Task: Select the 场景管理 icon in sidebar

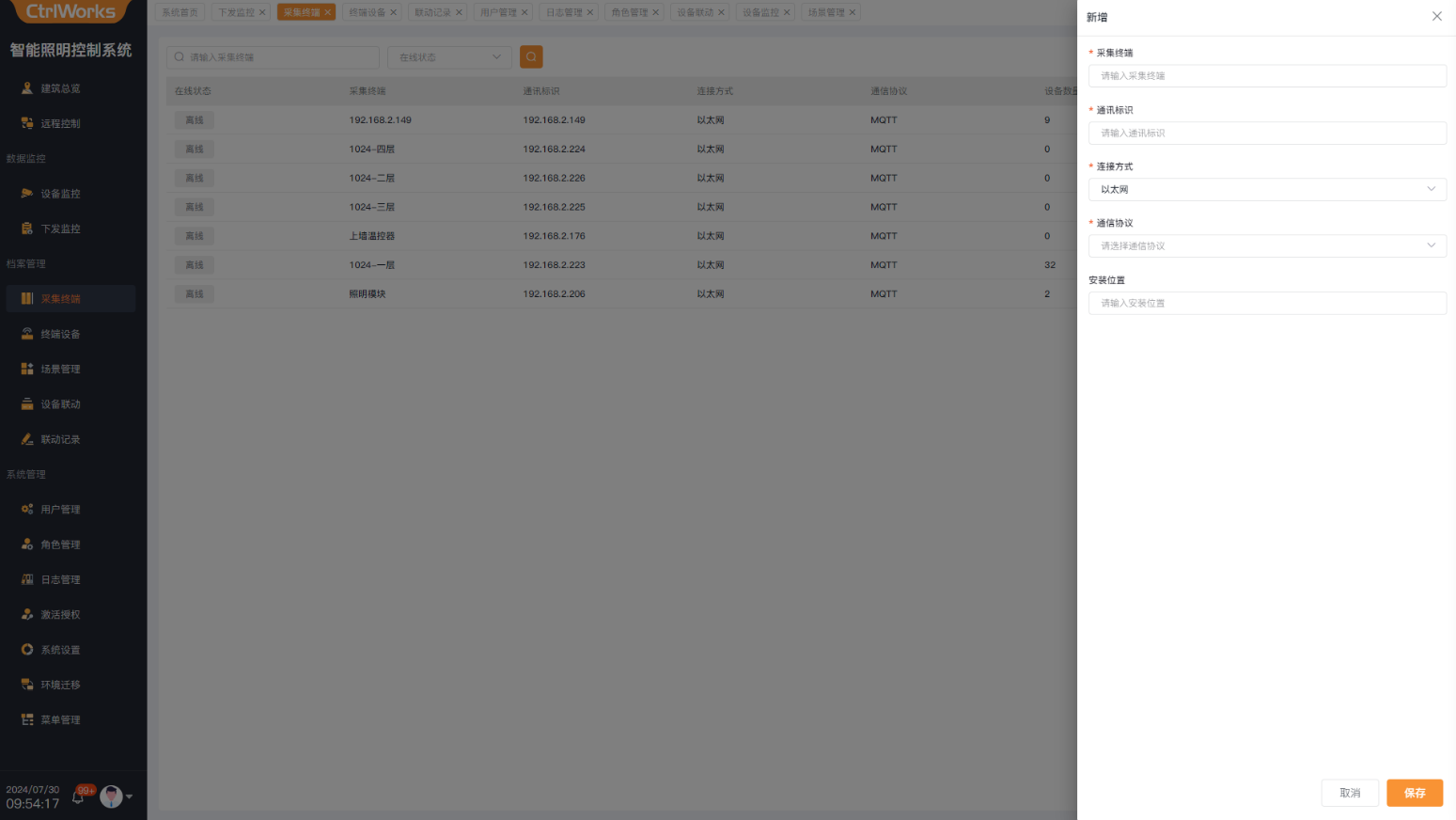Action: [x=27, y=370]
